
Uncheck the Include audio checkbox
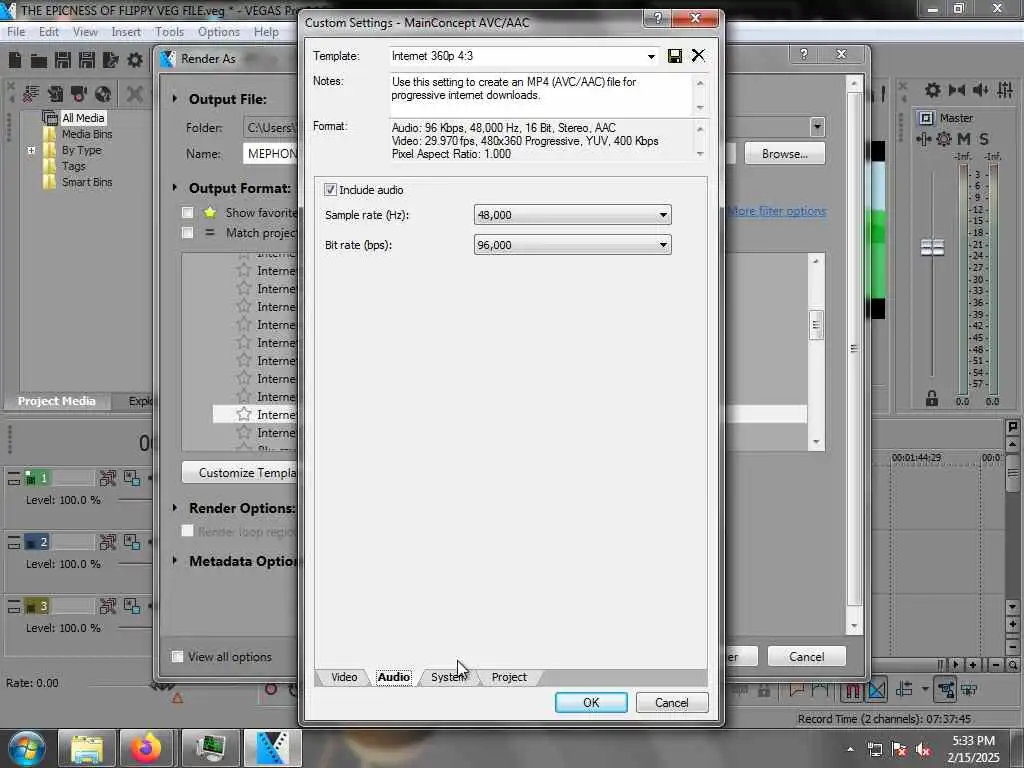[330, 189]
